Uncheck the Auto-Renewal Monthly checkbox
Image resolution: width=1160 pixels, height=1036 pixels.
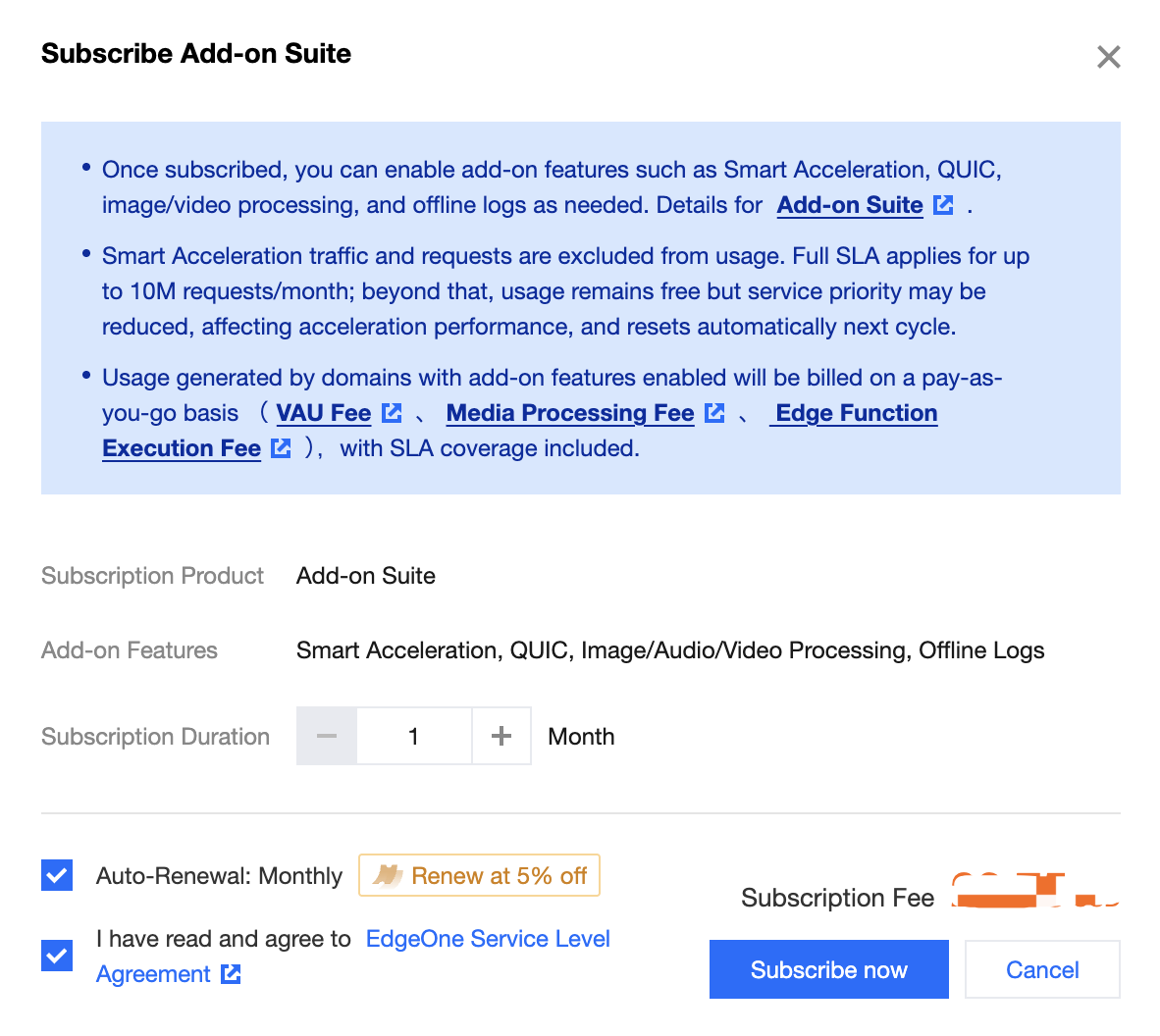[57, 875]
